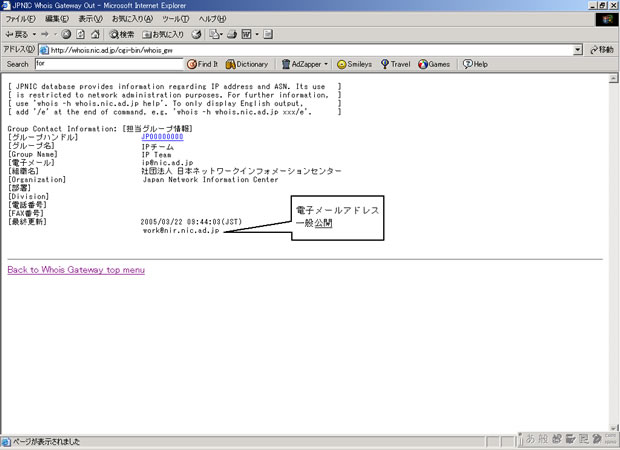Click the Games toolbar button
This screenshot has height=450, width=620.
click(434, 64)
